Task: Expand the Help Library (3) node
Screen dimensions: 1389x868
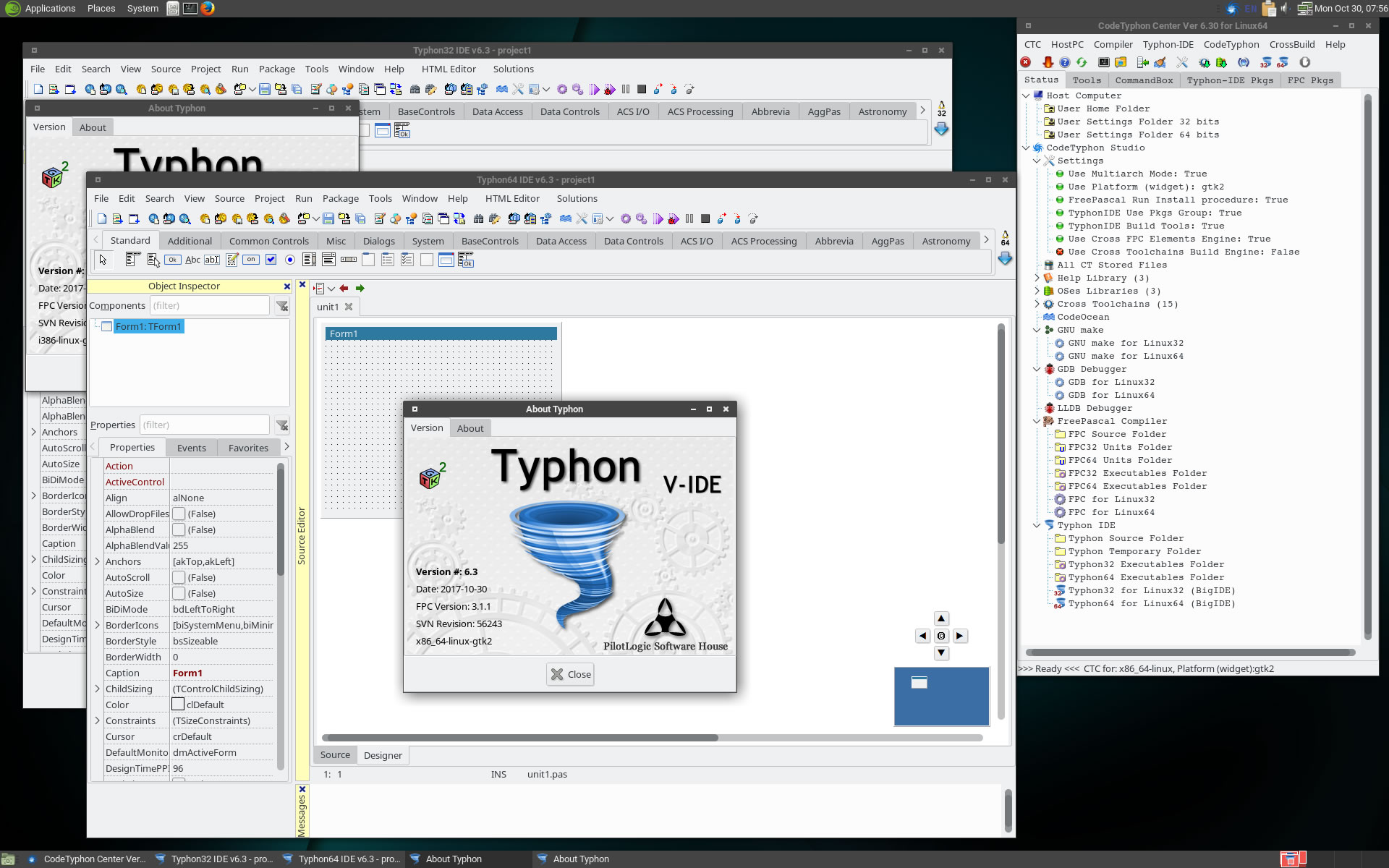Action: 1037,278
